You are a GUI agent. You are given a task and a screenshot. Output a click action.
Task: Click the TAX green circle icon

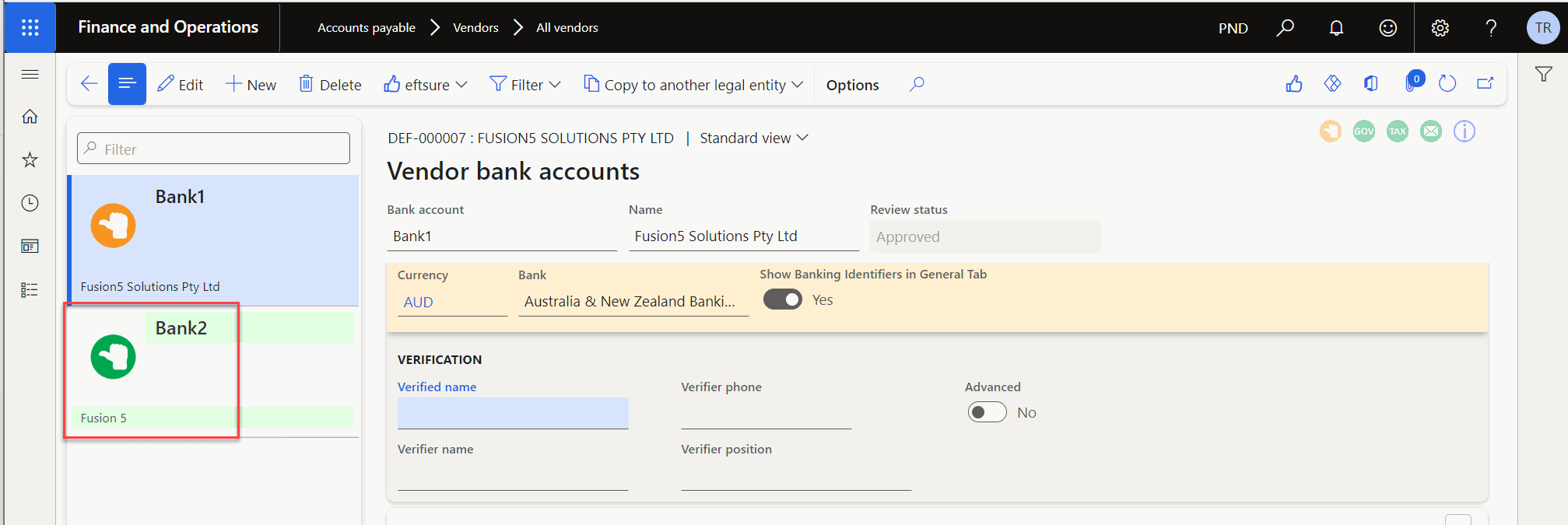point(1398,131)
